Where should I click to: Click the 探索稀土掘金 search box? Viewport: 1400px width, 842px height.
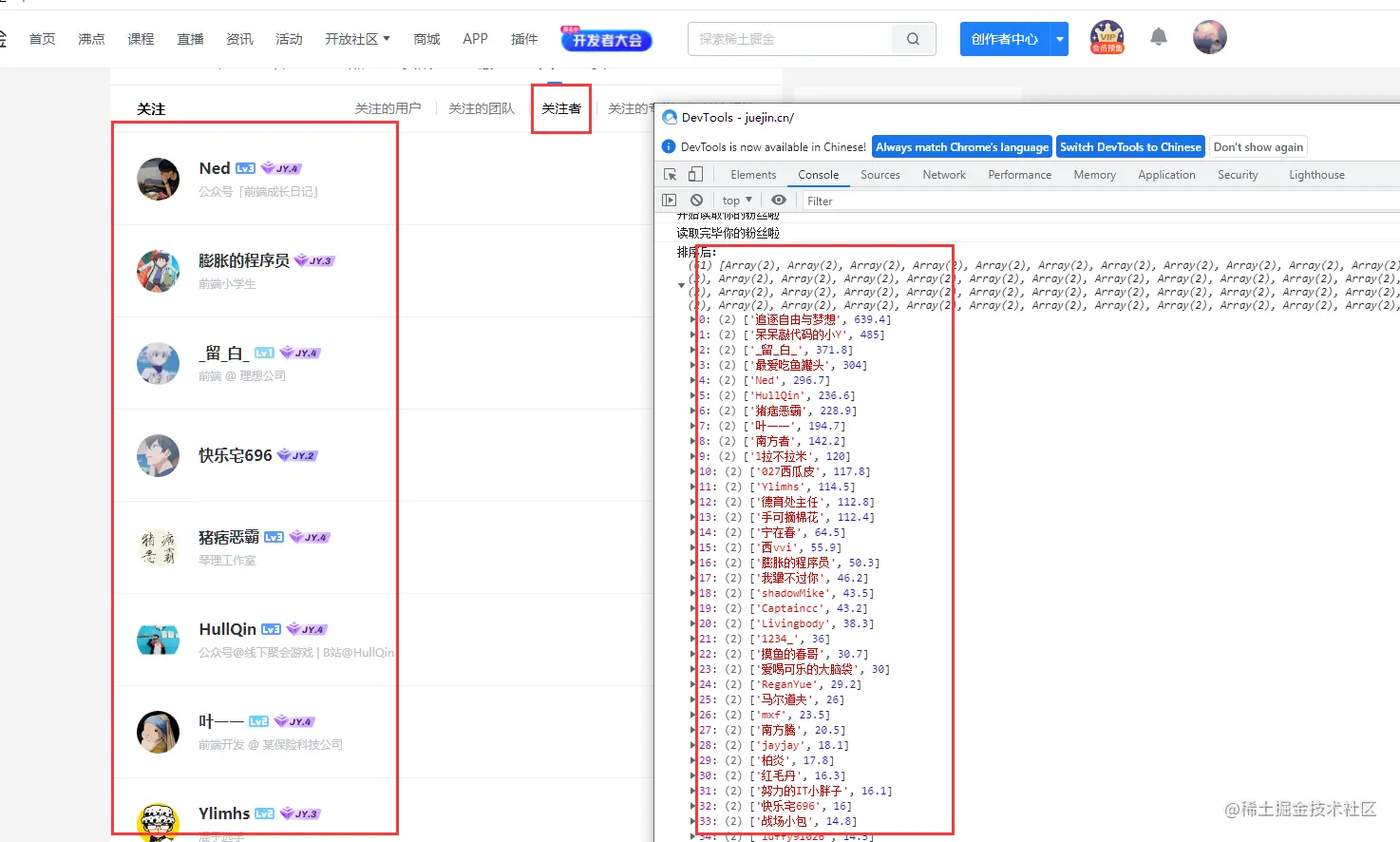[790, 39]
